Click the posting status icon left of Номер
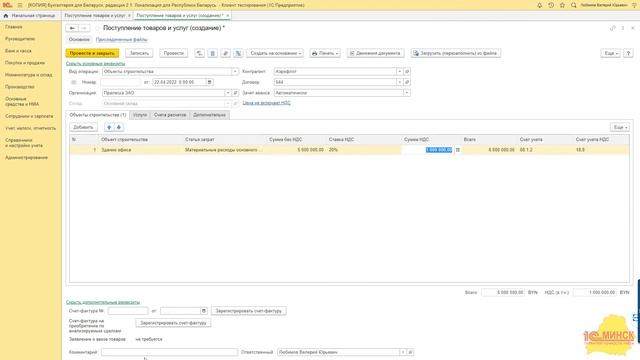640x360 pixels. point(73,82)
